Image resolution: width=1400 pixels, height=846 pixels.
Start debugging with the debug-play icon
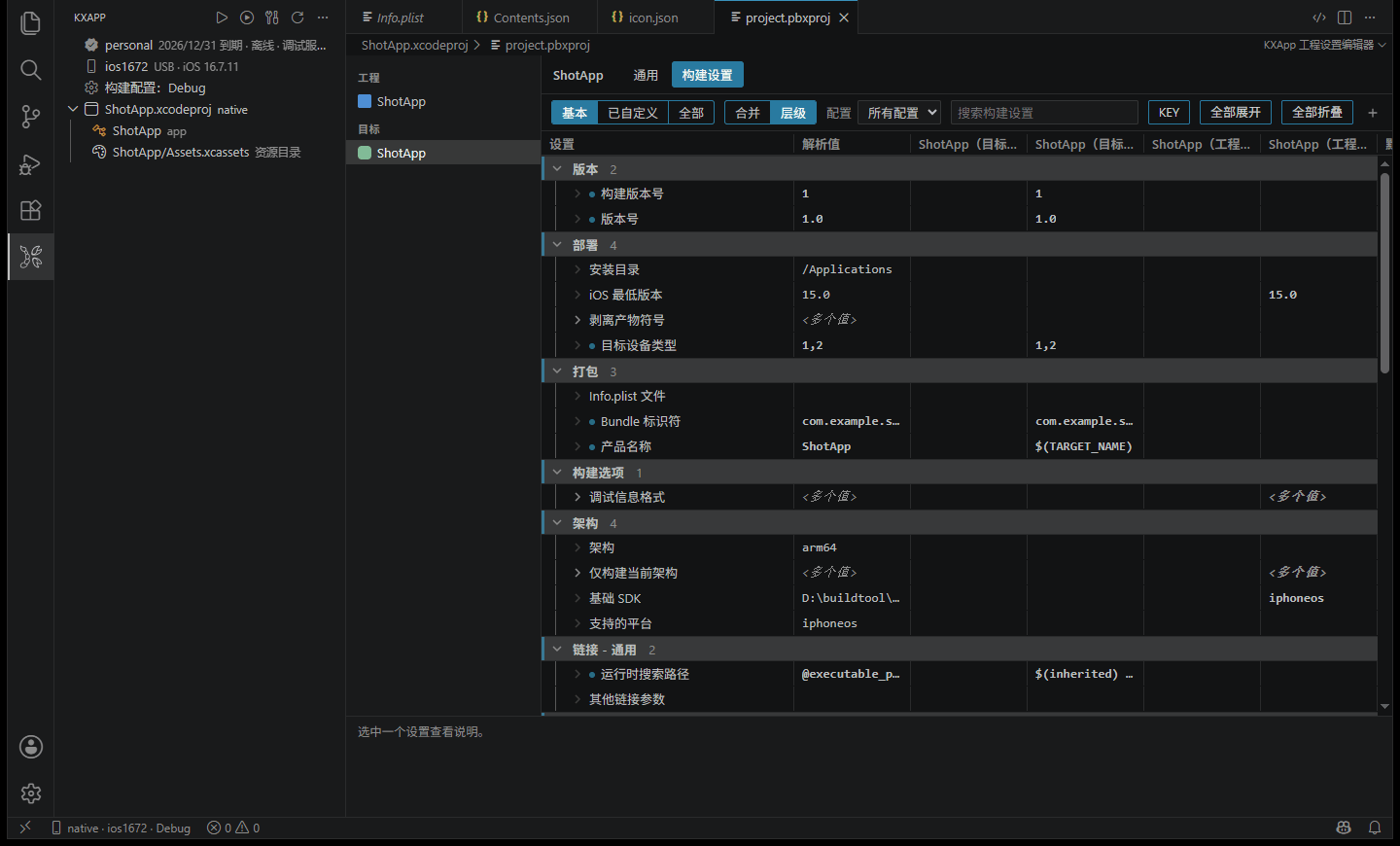pos(247,18)
